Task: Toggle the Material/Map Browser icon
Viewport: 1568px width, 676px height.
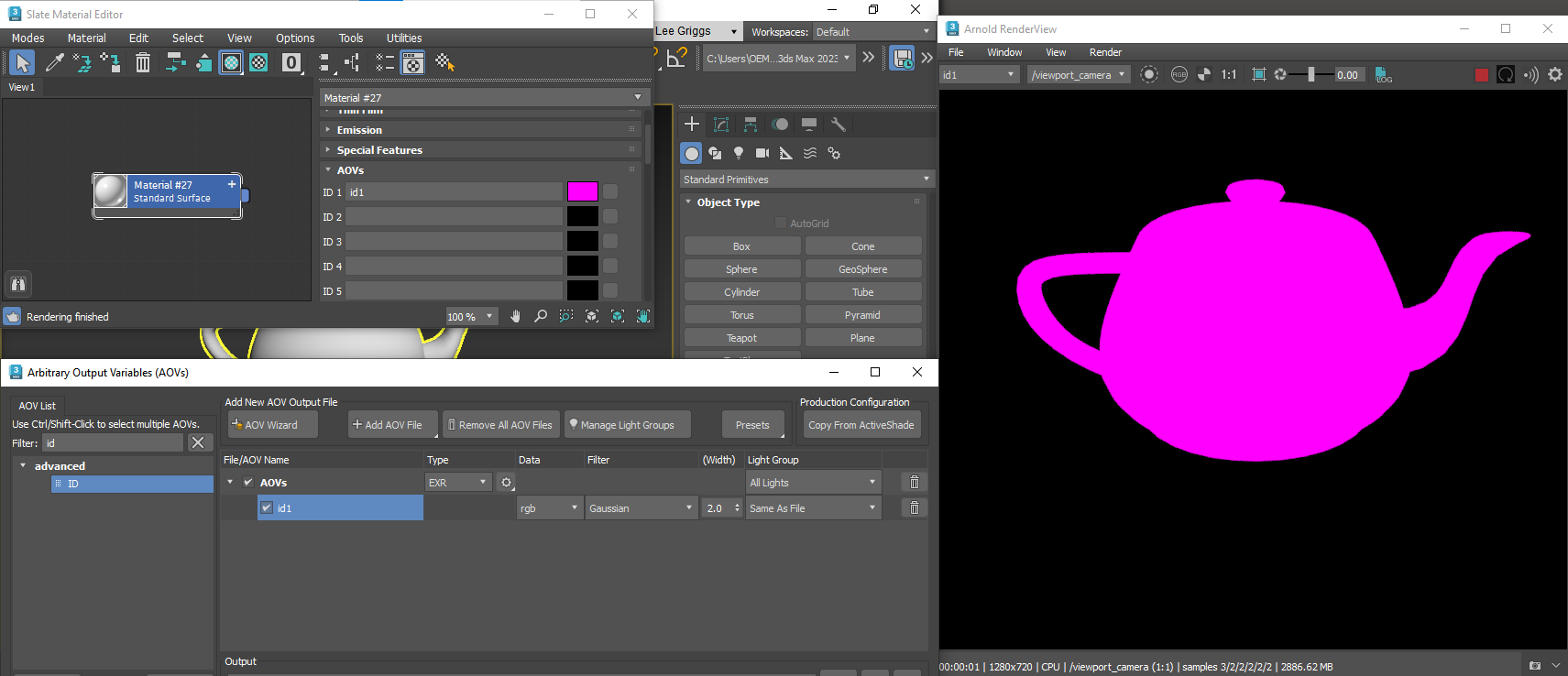Action: 385,62
